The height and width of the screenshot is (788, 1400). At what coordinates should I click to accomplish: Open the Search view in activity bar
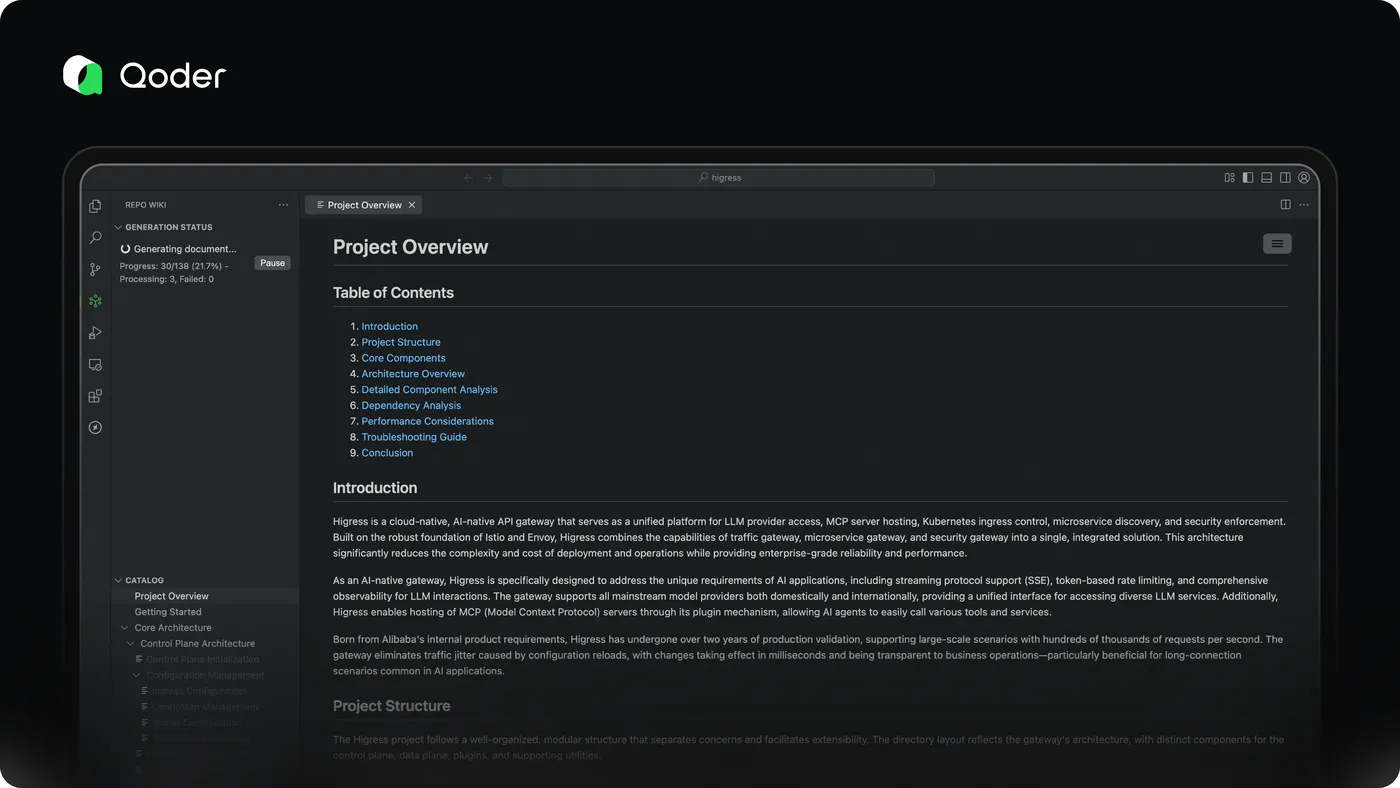click(x=95, y=238)
